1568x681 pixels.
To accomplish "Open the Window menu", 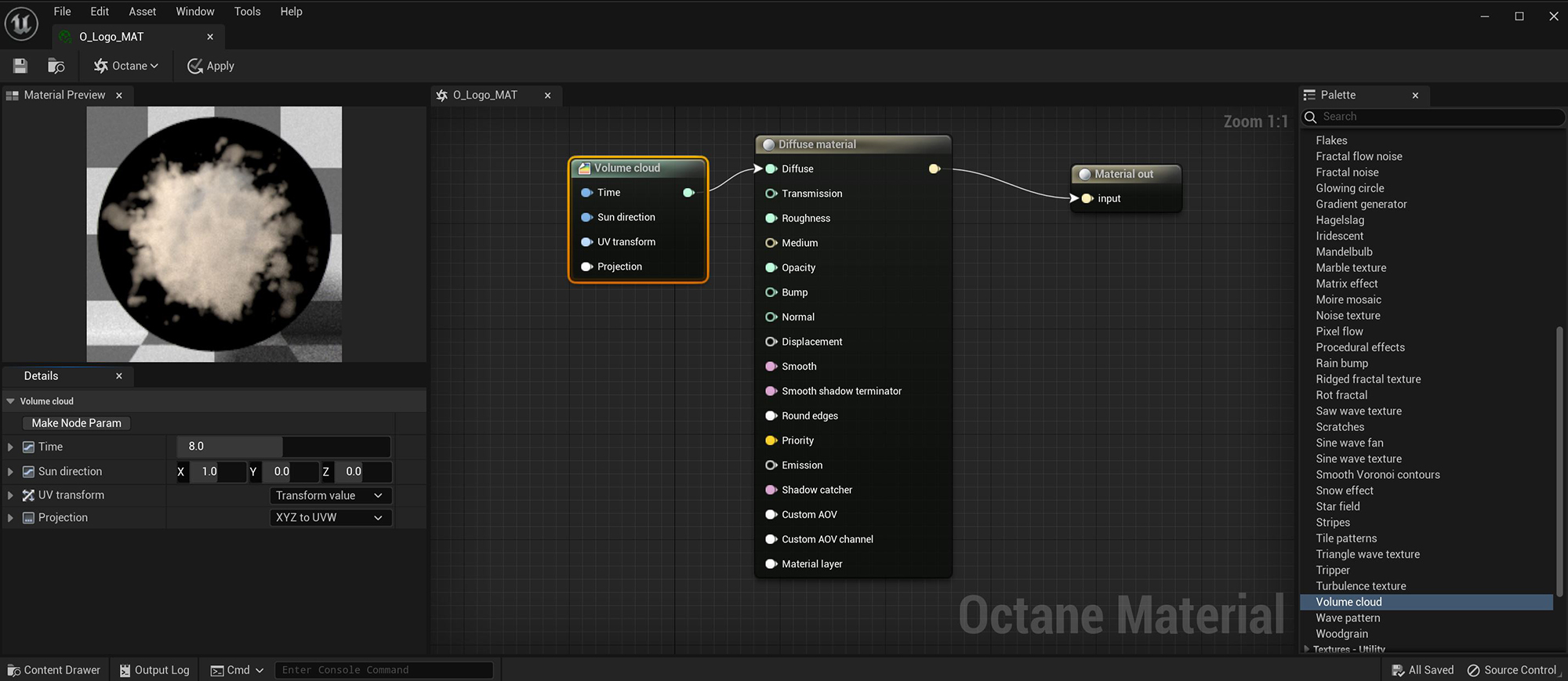I will (194, 11).
